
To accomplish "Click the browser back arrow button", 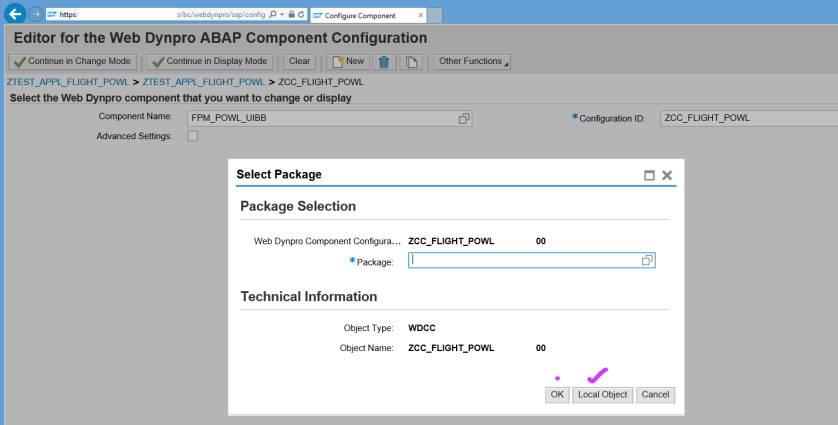I will pos(15,14).
